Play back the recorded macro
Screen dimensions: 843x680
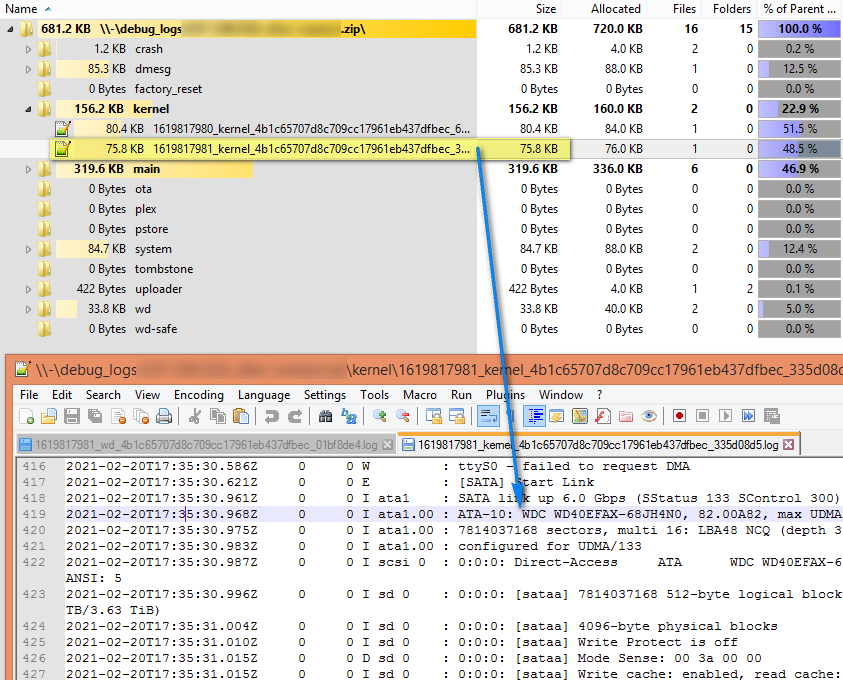(x=725, y=416)
